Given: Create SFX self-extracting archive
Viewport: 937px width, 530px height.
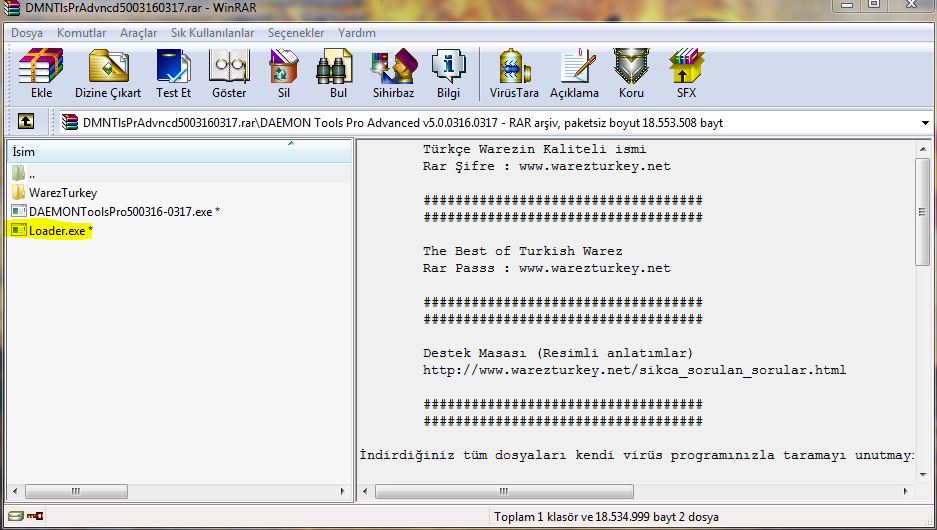Looking at the screenshot, I should point(686,67).
